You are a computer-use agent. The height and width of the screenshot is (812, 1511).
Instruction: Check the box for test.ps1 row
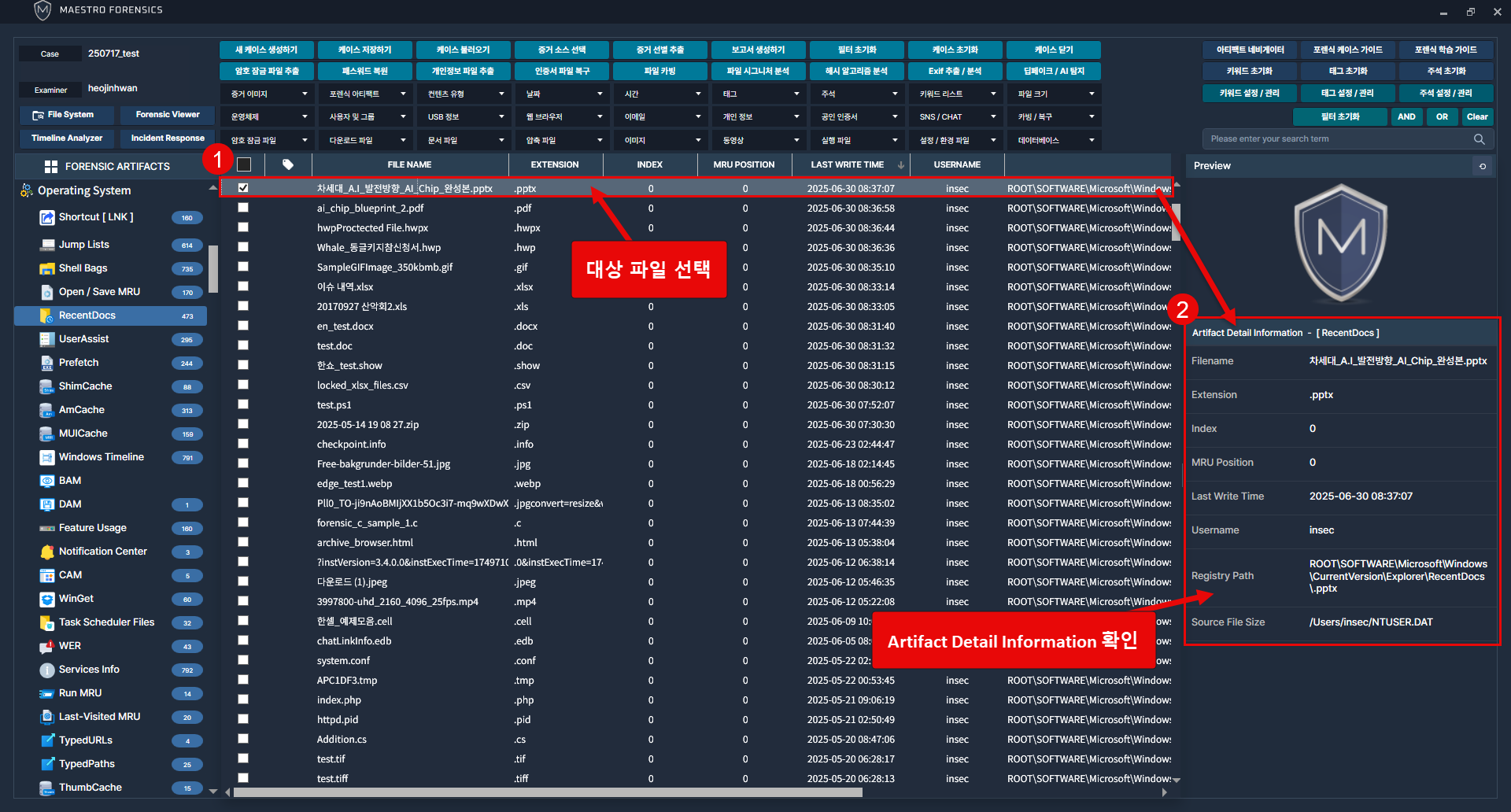[x=243, y=404]
